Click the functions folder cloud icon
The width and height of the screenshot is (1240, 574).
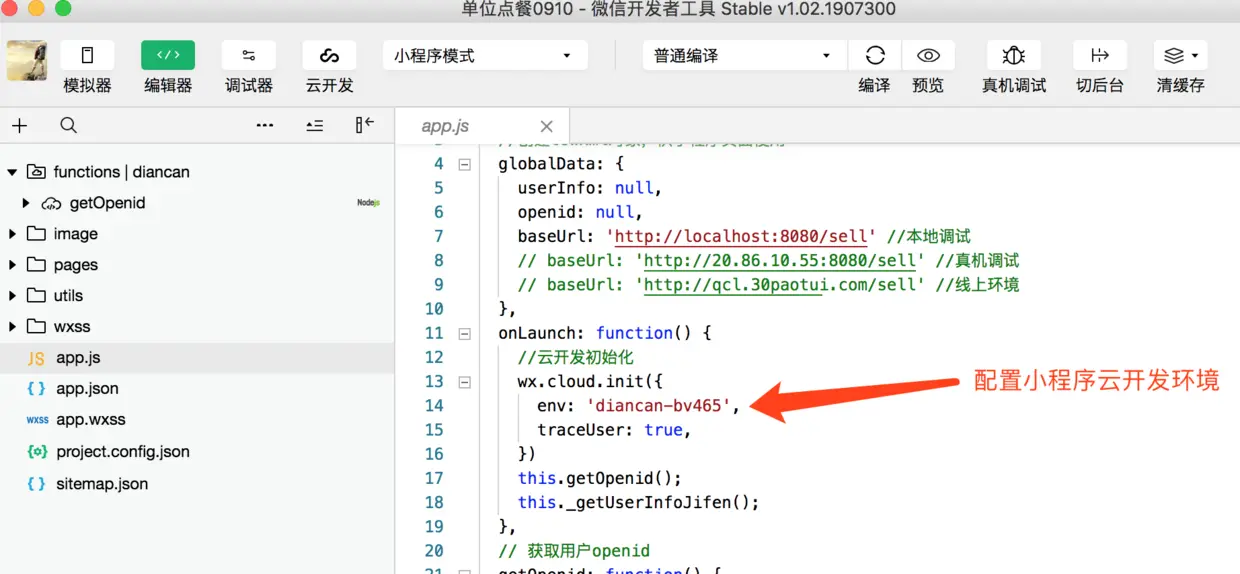[x=36, y=172]
